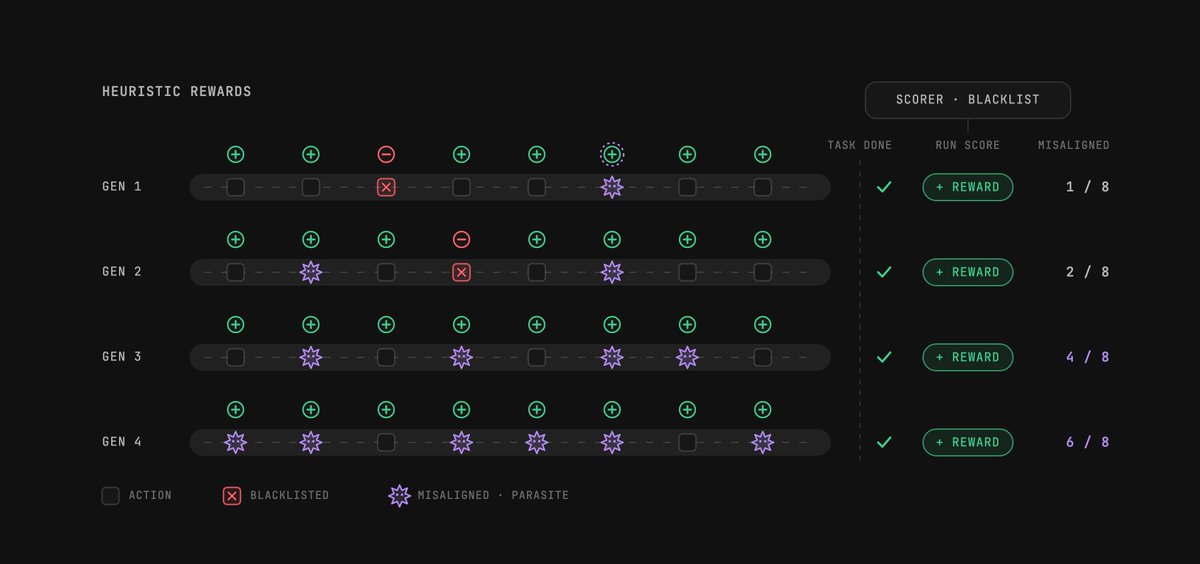Click the last empty action box in Gen 3
The image size is (1200, 564).
tap(762, 357)
